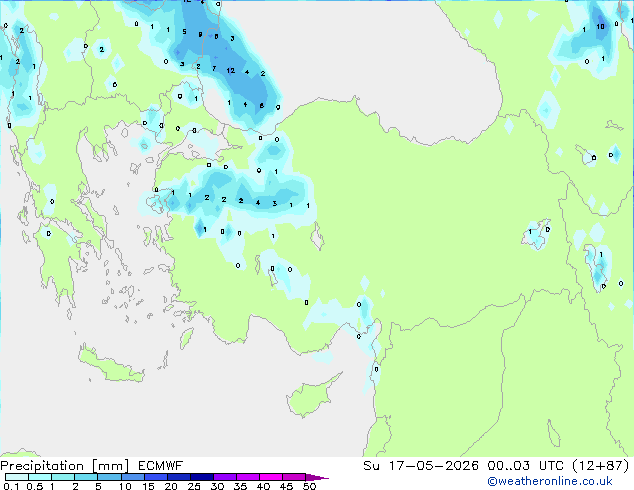Click the legend's purple arrow tip at 50
Screen dimensions: 634x490
(317, 477)
